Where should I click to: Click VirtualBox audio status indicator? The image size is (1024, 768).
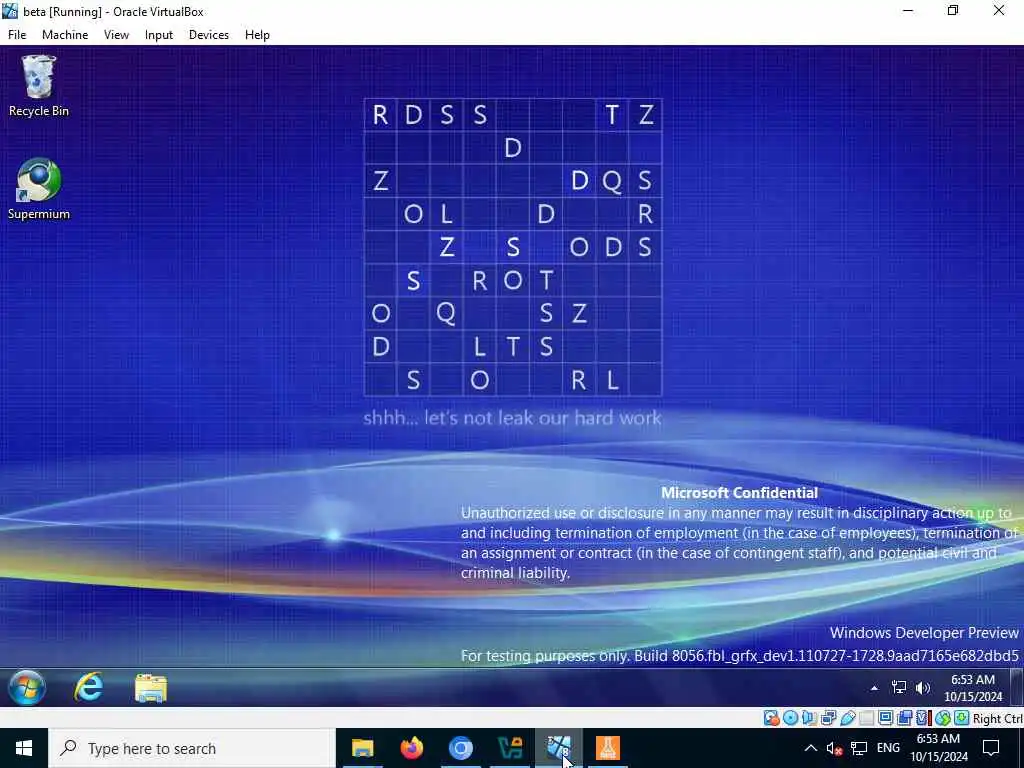pyautogui.click(x=810, y=718)
